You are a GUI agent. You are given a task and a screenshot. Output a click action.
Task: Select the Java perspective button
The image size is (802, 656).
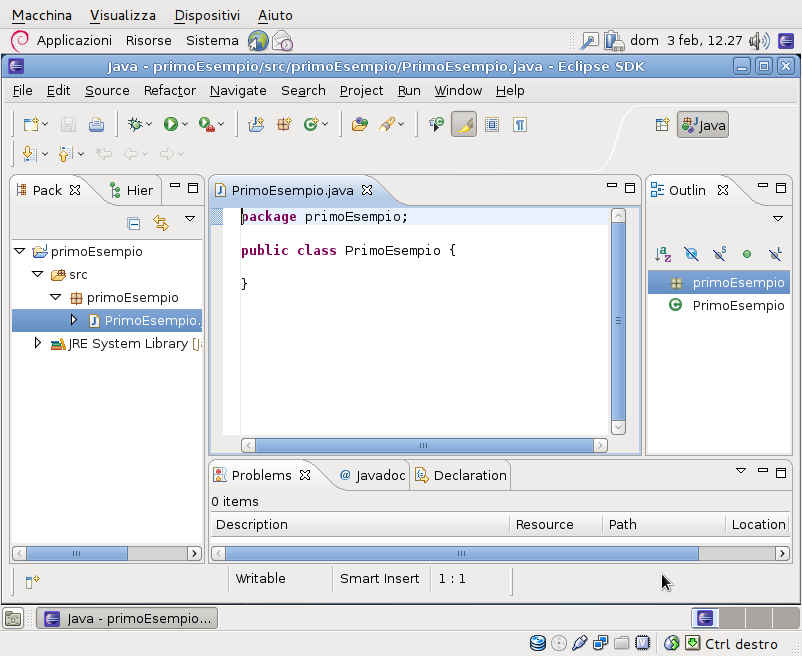(703, 125)
